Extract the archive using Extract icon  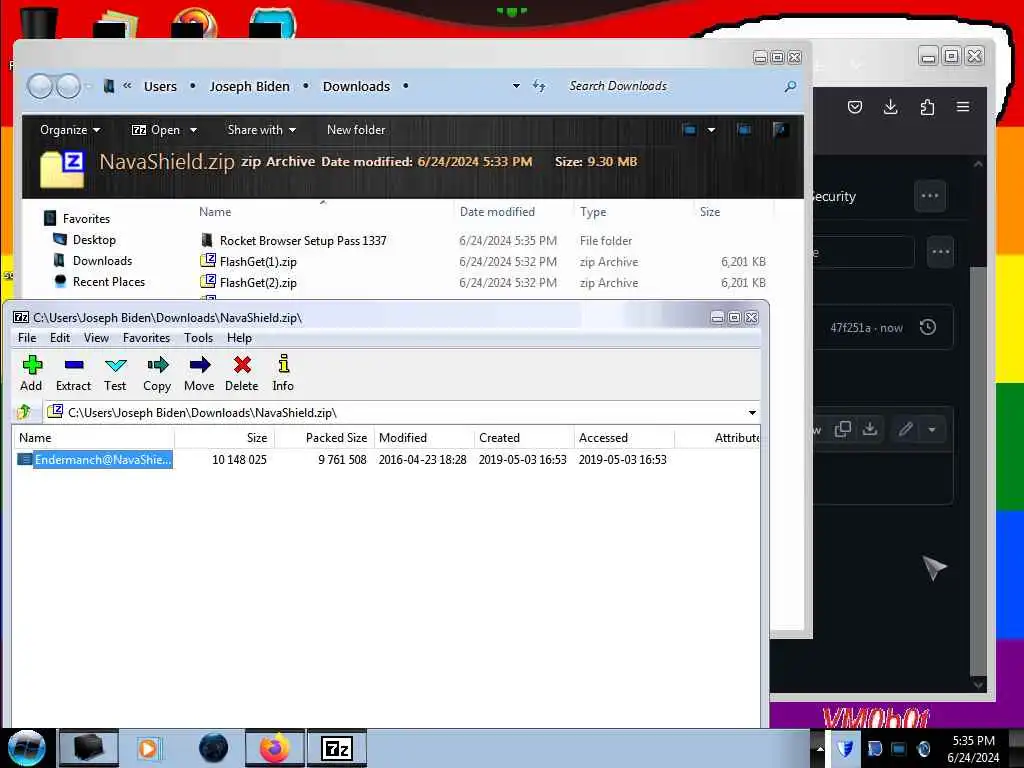click(73, 374)
